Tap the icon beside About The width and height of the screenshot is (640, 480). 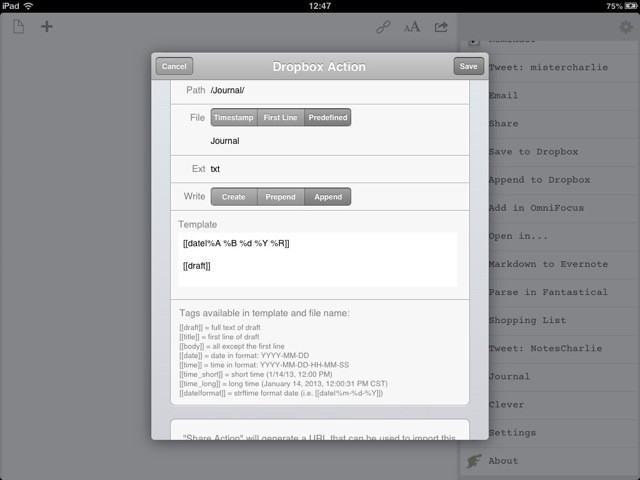(x=473, y=461)
